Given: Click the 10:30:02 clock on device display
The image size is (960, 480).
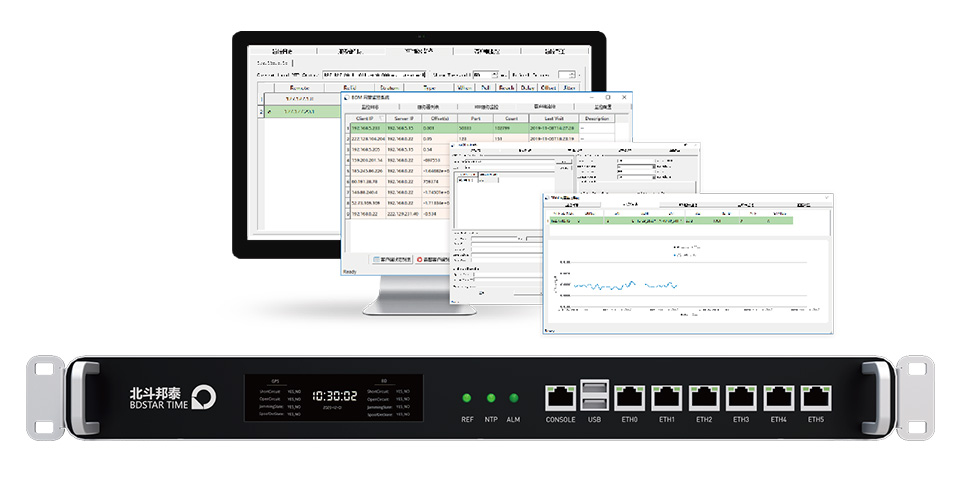Looking at the screenshot, I should pyautogui.click(x=333, y=395).
